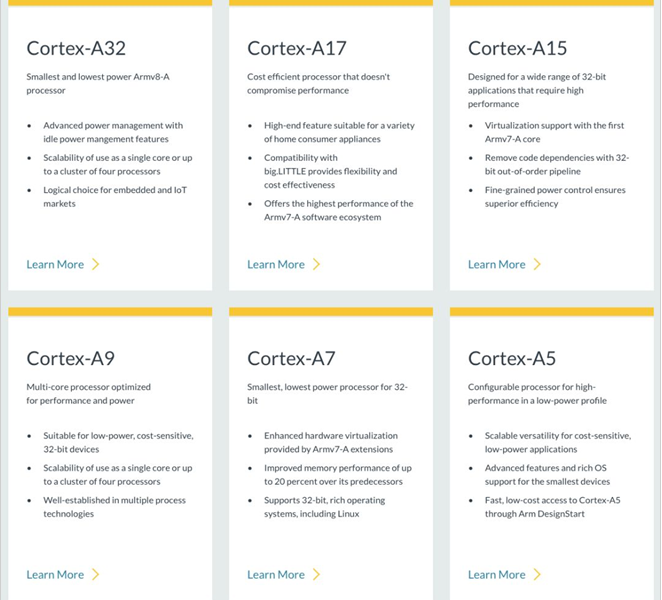Viewport: 662px width, 600px height.
Task: Click 'Advanced features and rich OS support' bullet
Action: 548,475
